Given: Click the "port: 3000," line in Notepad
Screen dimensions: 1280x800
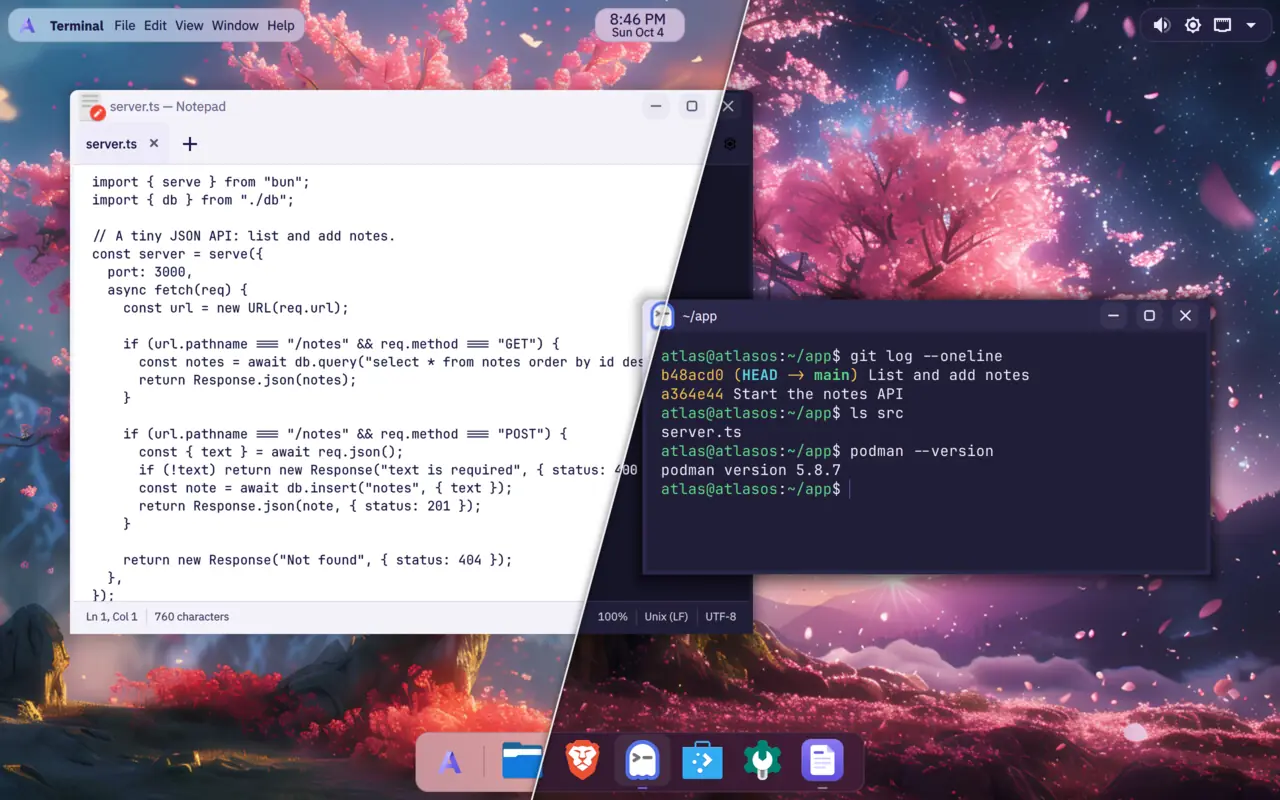Looking at the screenshot, I should (150, 272).
